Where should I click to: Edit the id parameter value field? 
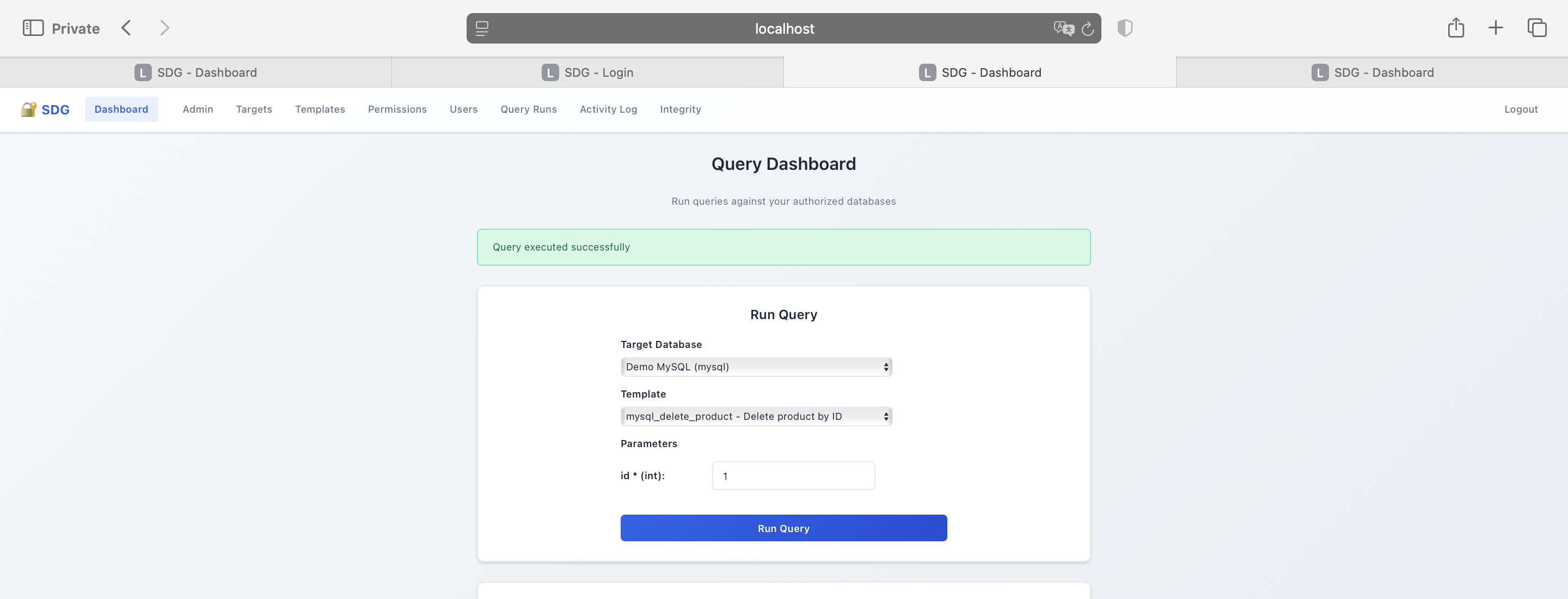tap(793, 475)
